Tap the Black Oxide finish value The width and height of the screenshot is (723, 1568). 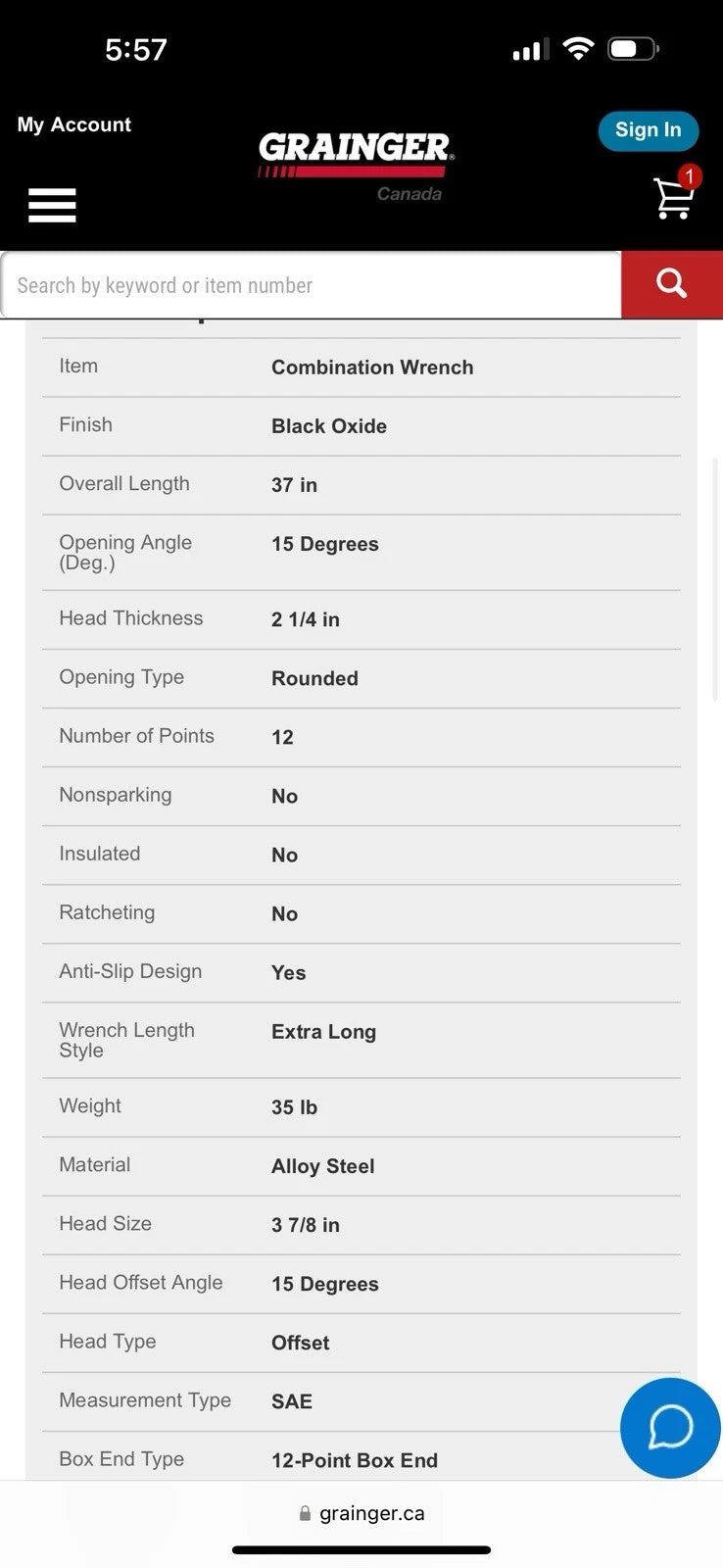329,426
